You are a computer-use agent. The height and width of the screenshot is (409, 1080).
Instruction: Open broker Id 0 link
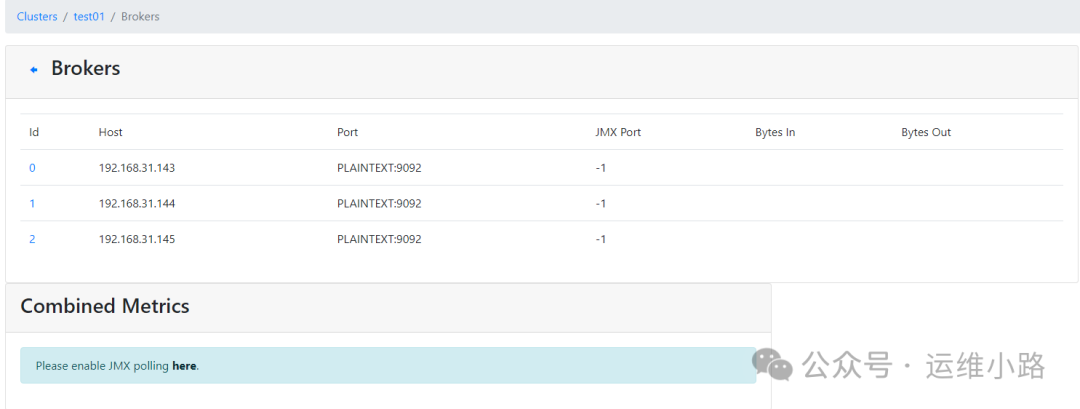pos(32,168)
